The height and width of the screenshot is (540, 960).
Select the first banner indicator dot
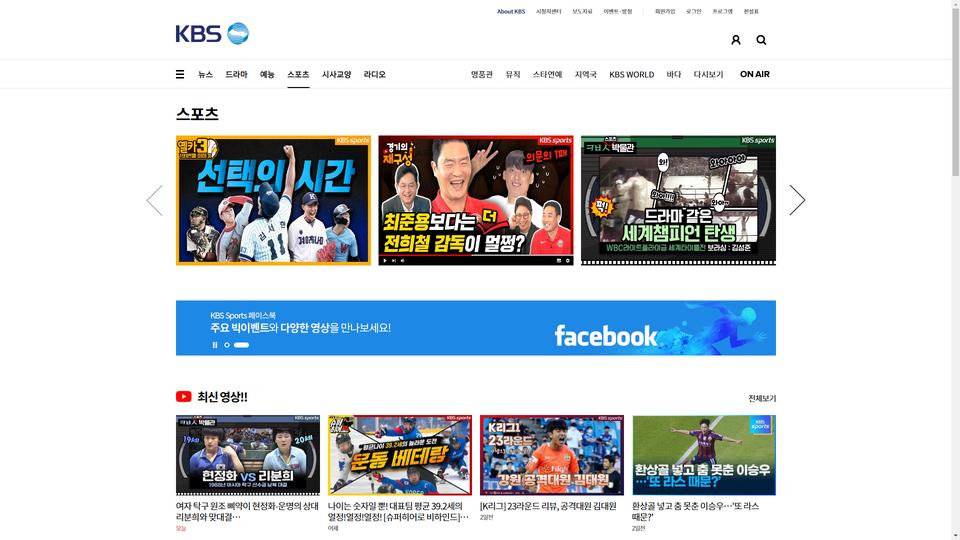click(227, 345)
